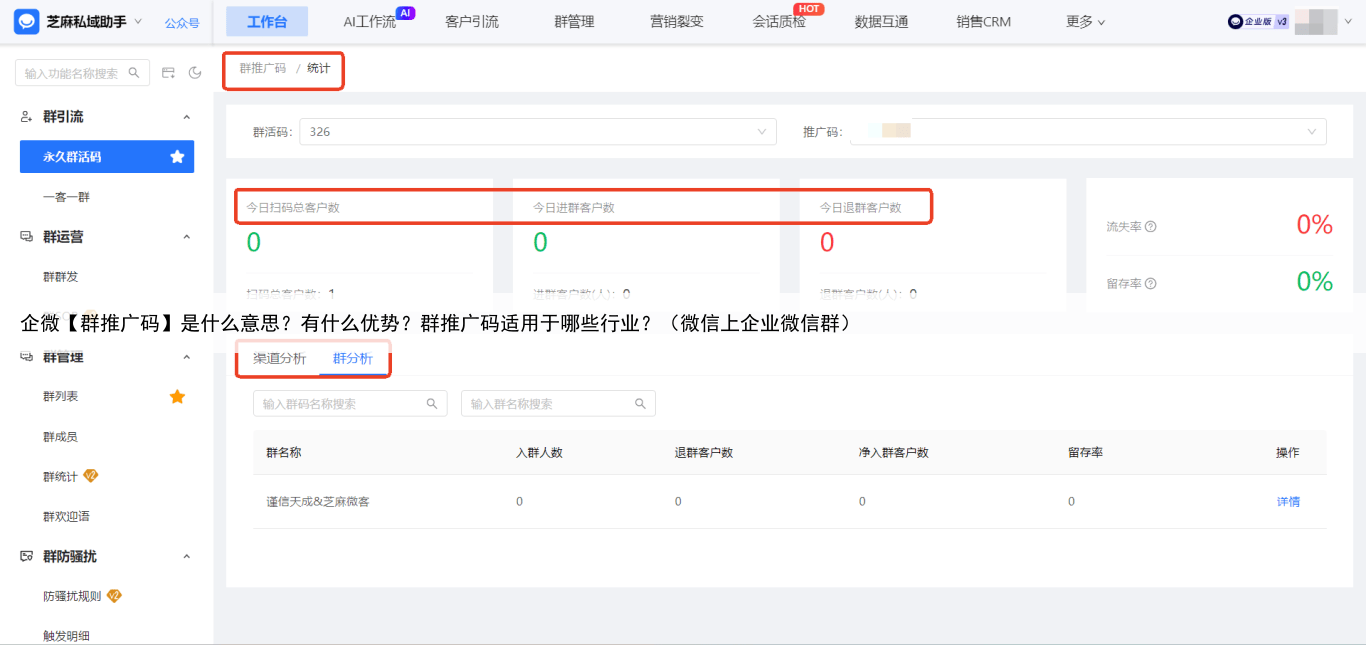
Task: Click the 输入功能名称搜索 input field
Action: (x=72, y=73)
